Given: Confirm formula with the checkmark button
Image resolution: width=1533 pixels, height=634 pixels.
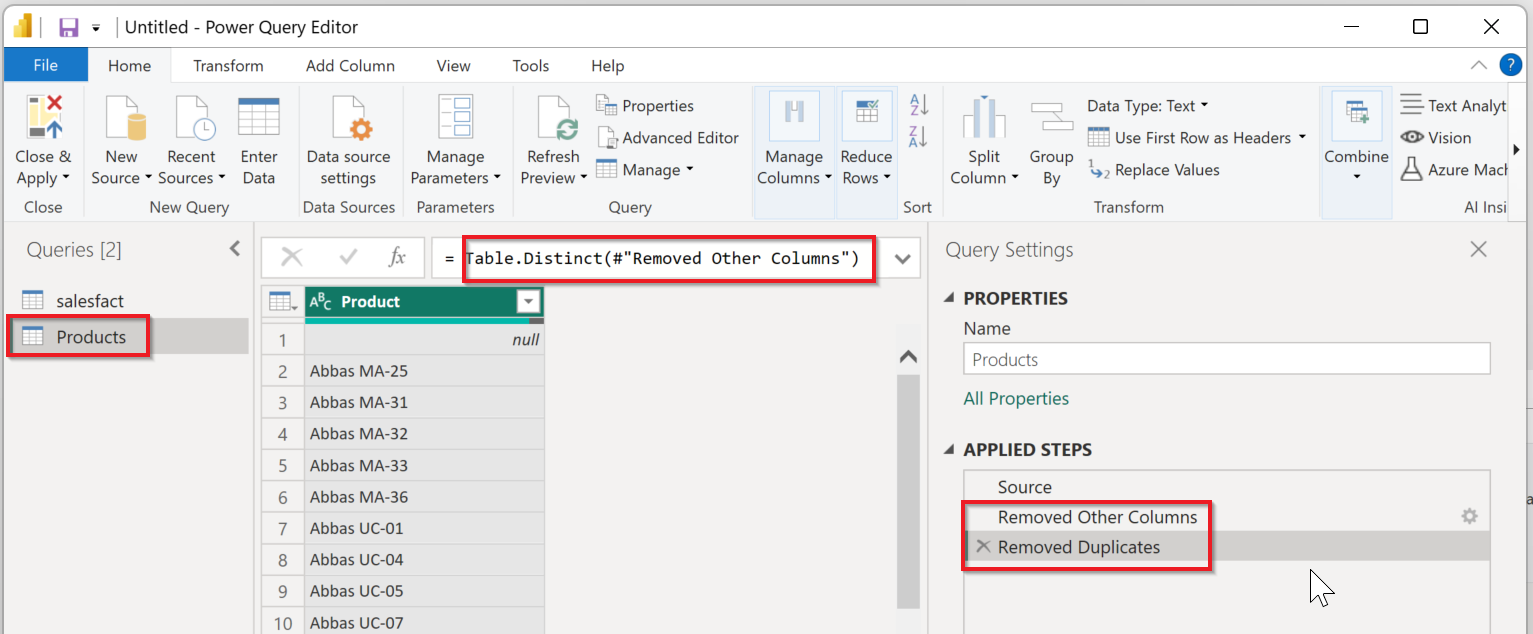Looking at the screenshot, I should pos(348,258).
